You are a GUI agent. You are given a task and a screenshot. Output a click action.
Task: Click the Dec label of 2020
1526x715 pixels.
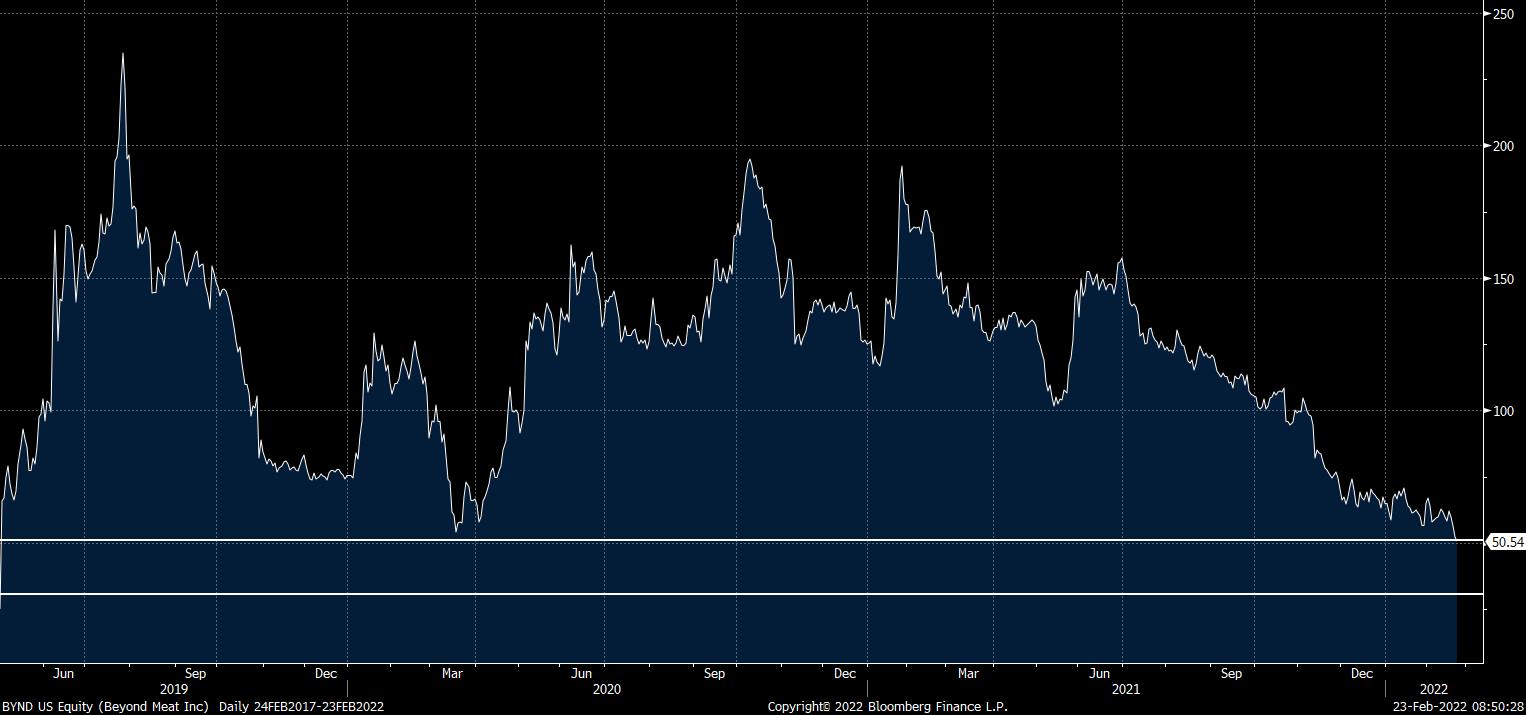click(x=845, y=674)
